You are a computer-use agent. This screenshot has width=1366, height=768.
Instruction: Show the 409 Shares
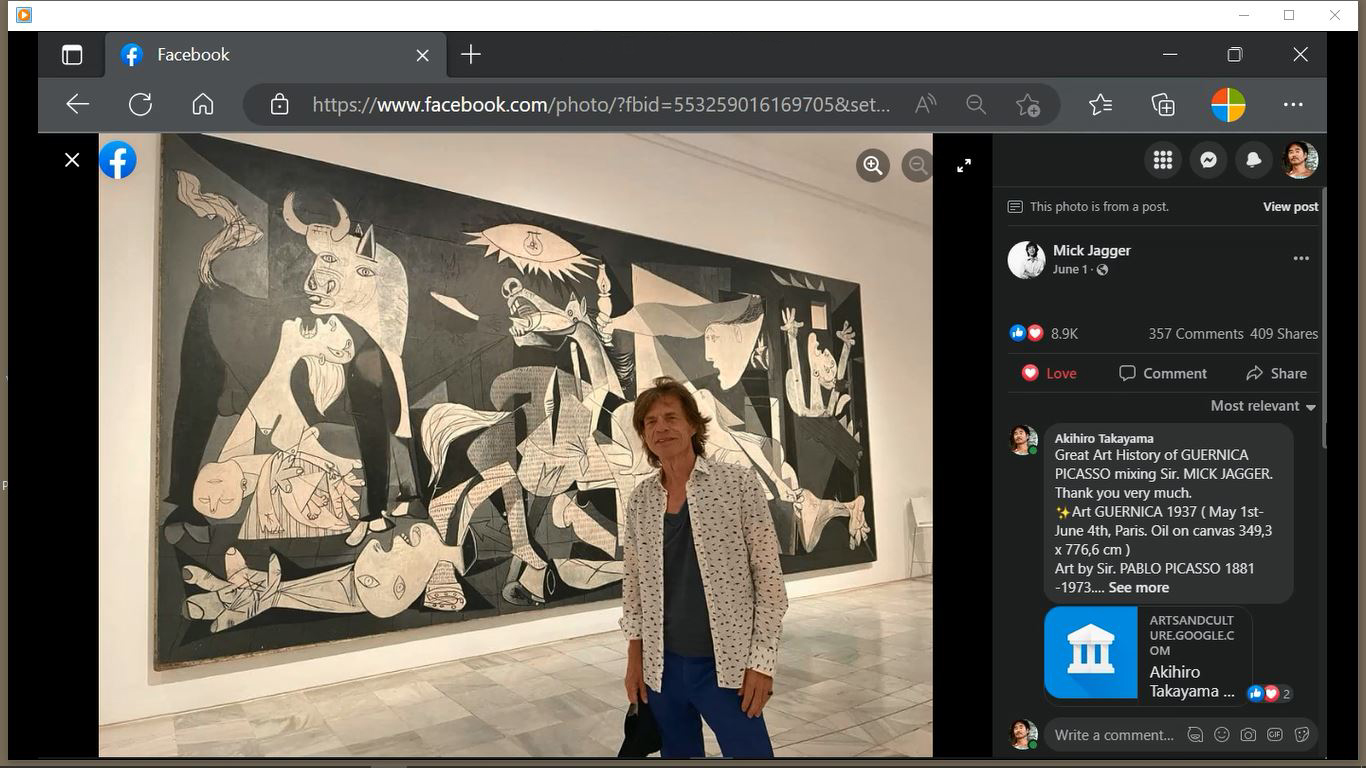pos(1284,334)
